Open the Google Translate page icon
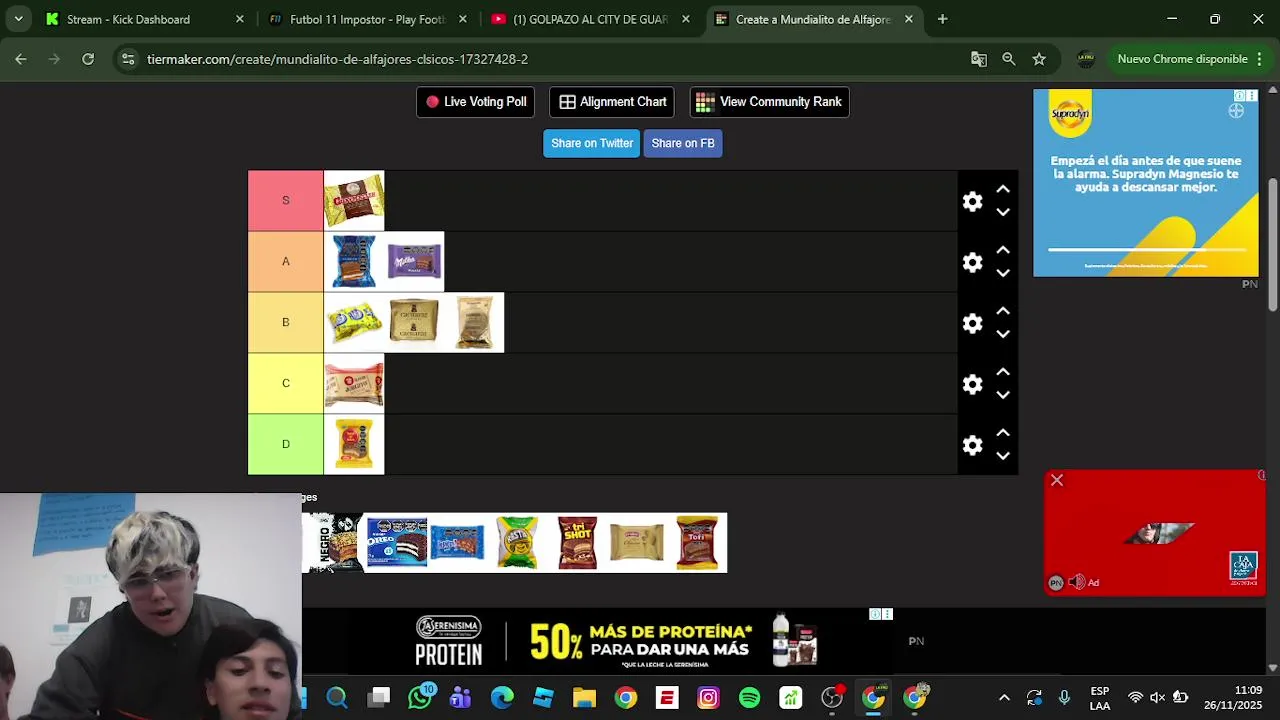Viewport: 1280px width, 720px height. (x=979, y=59)
